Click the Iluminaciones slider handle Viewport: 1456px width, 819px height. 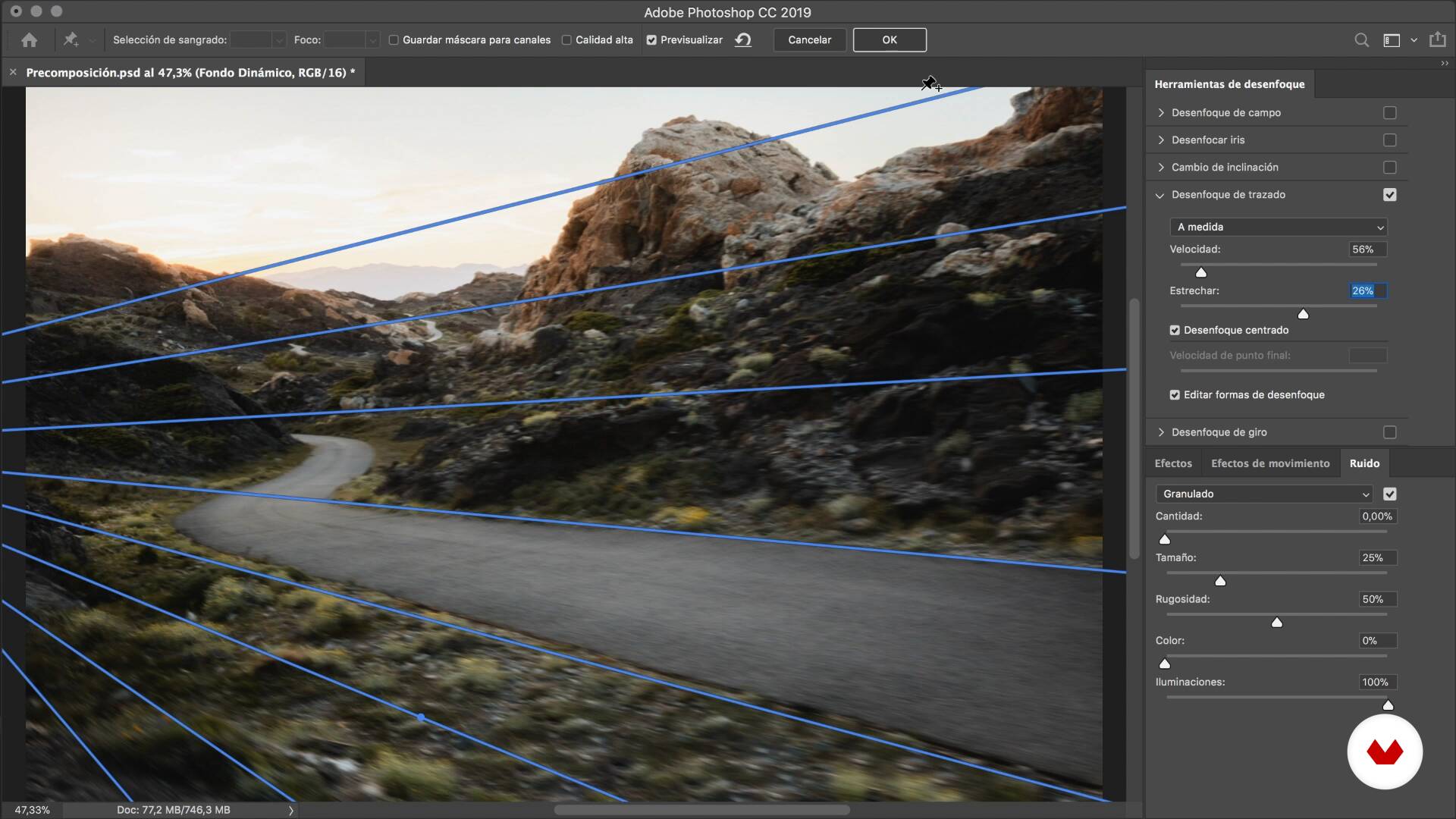tap(1388, 705)
